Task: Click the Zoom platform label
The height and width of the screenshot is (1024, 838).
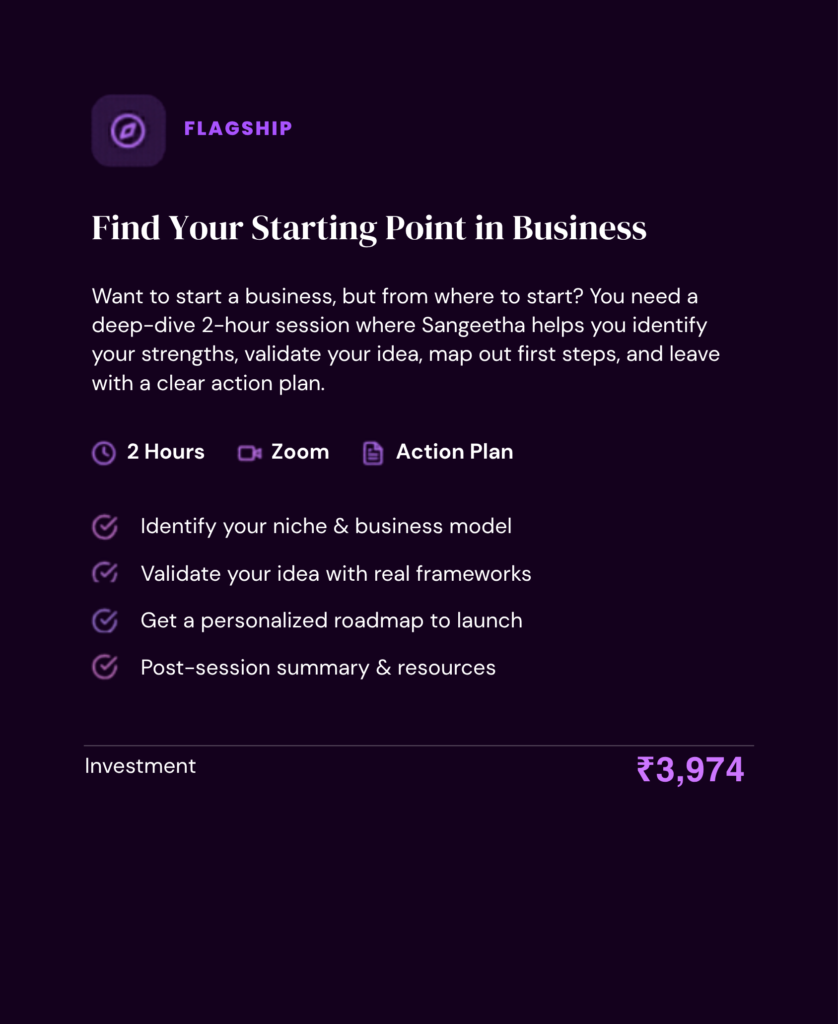Action: (x=300, y=452)
